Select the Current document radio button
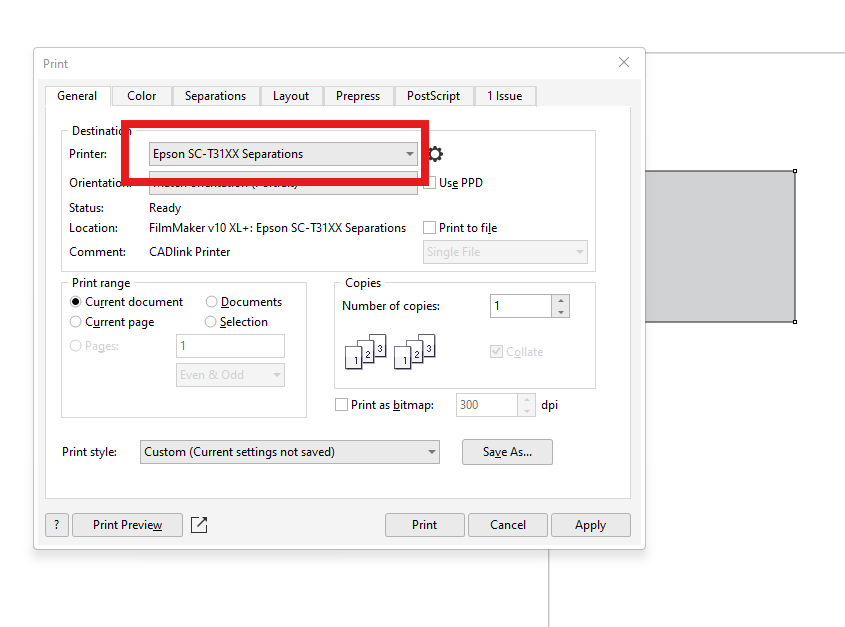This screenshot has width=845, height=627. coord(75,302)
